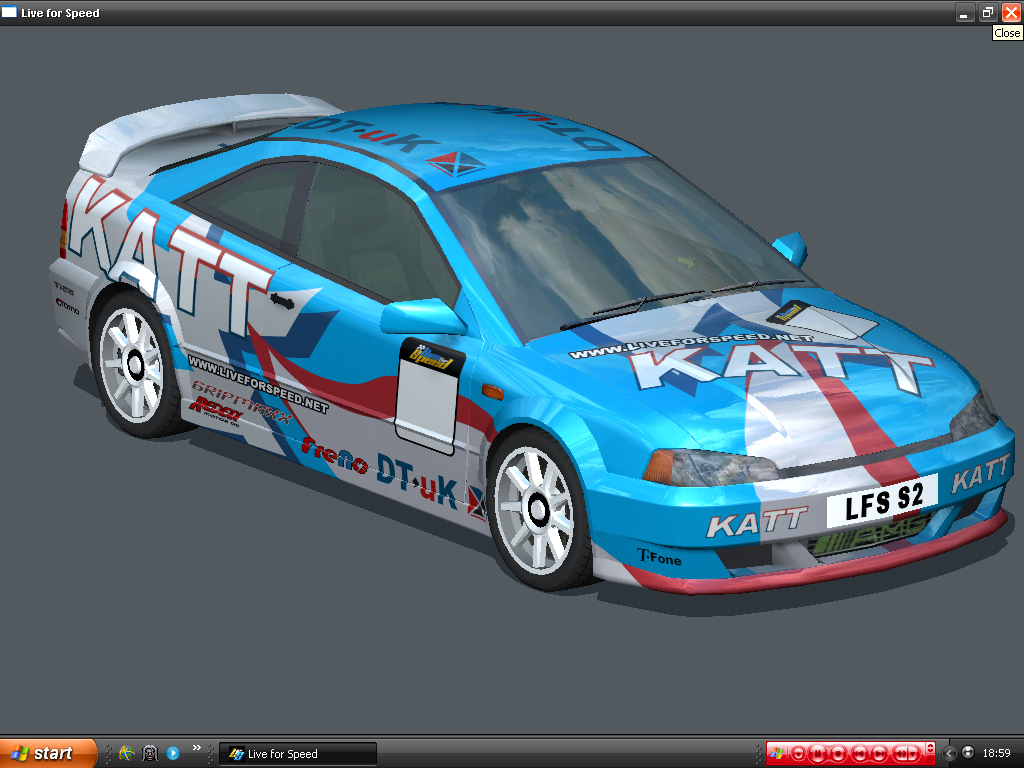Skip to the next track in media toolbar
This screenshot has width=1024, height=768.
(x=879, y=754)
